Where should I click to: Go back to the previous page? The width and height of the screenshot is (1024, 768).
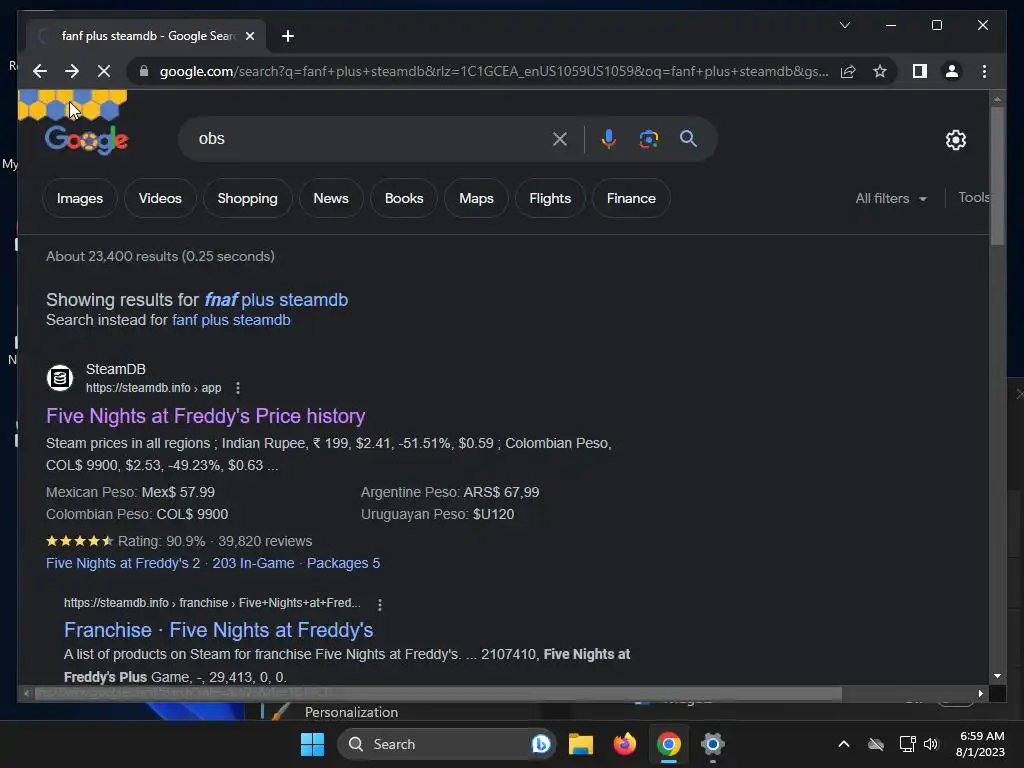click(x=40, y=71)
